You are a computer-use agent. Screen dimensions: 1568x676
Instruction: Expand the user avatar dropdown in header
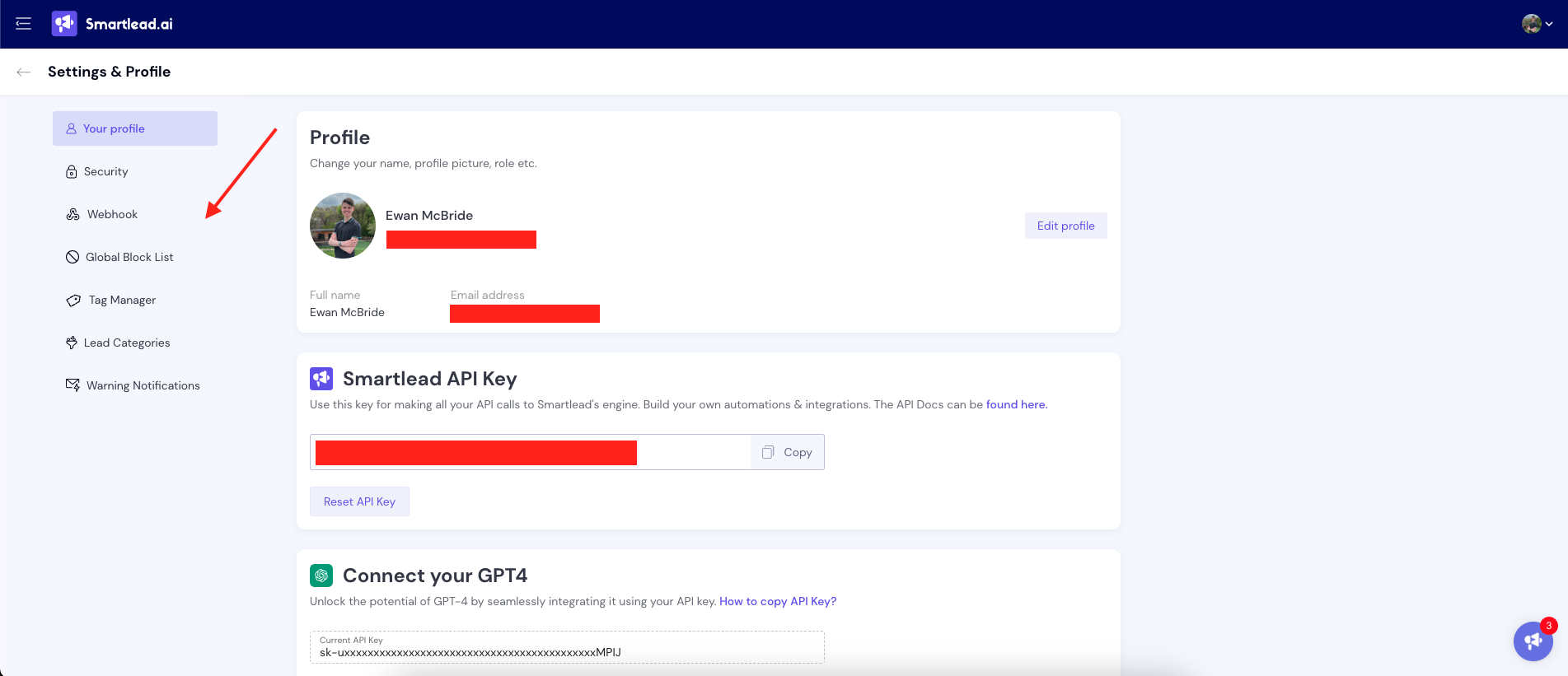[1537, 24]
